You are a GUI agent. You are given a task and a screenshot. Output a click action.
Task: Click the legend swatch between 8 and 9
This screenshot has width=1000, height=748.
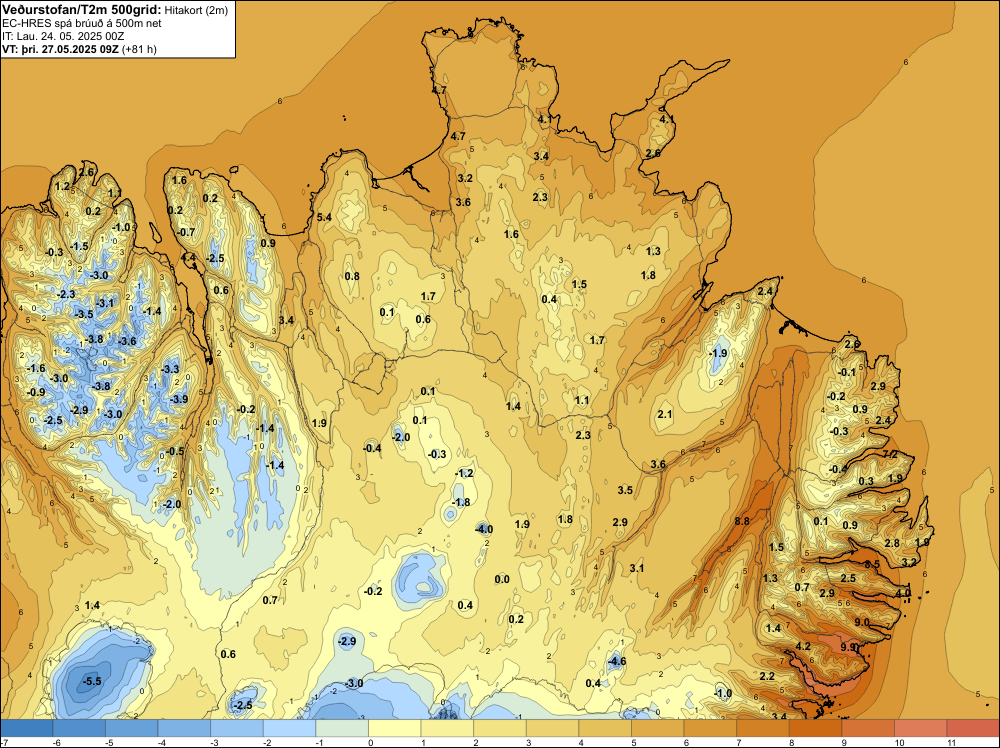(815, 728)
